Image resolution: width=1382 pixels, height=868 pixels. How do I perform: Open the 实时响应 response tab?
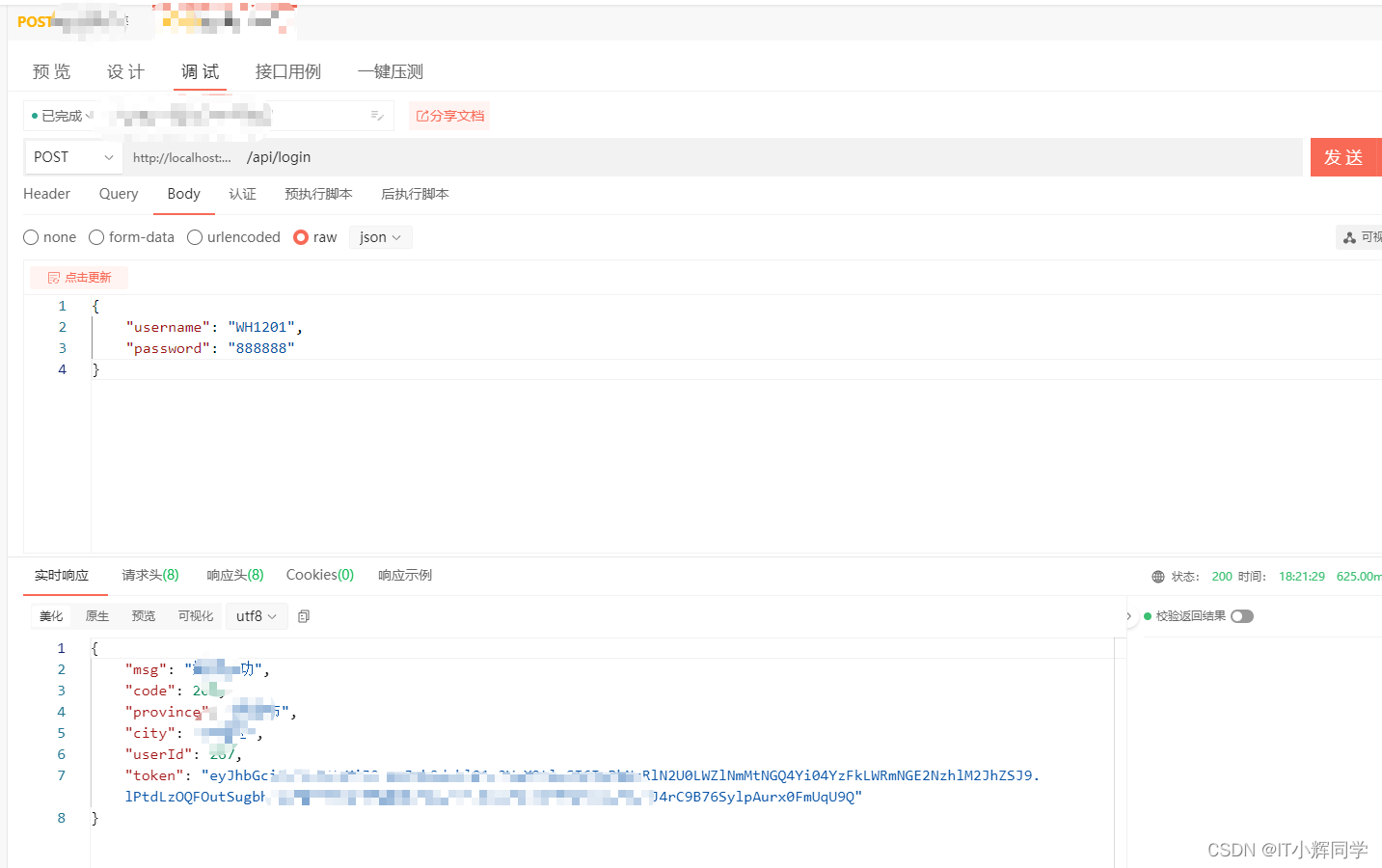click(62, 576)
